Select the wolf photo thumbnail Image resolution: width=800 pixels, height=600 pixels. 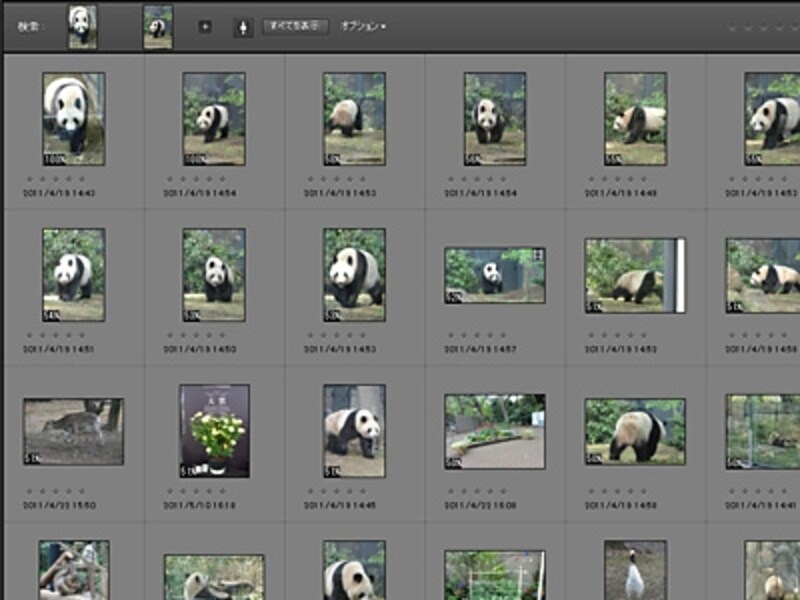(73, 432)
